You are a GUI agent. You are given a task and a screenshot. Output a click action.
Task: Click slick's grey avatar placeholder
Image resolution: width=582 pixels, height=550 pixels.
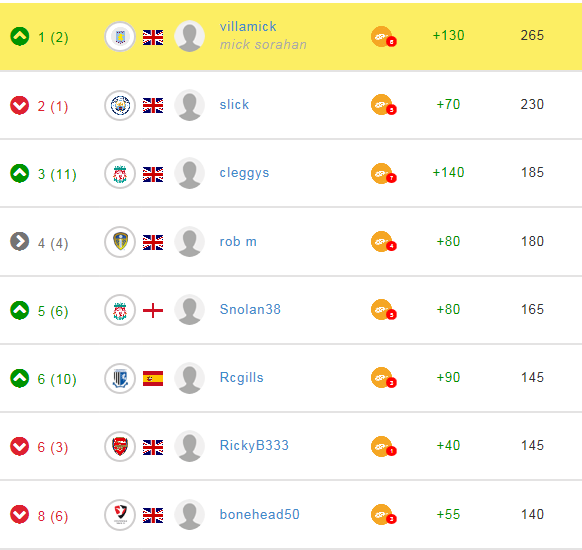pyautogui.click(x=190, y=105)
